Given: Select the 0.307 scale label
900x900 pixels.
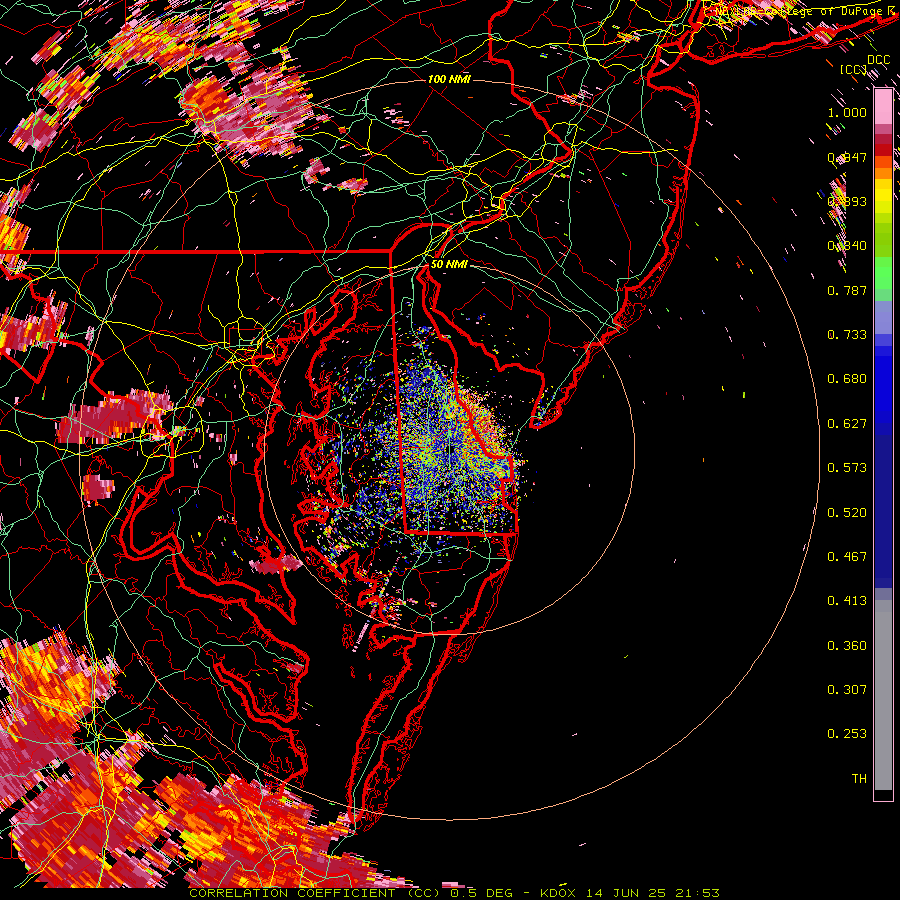Looking at the screenshot, I should tap(847, 690).
